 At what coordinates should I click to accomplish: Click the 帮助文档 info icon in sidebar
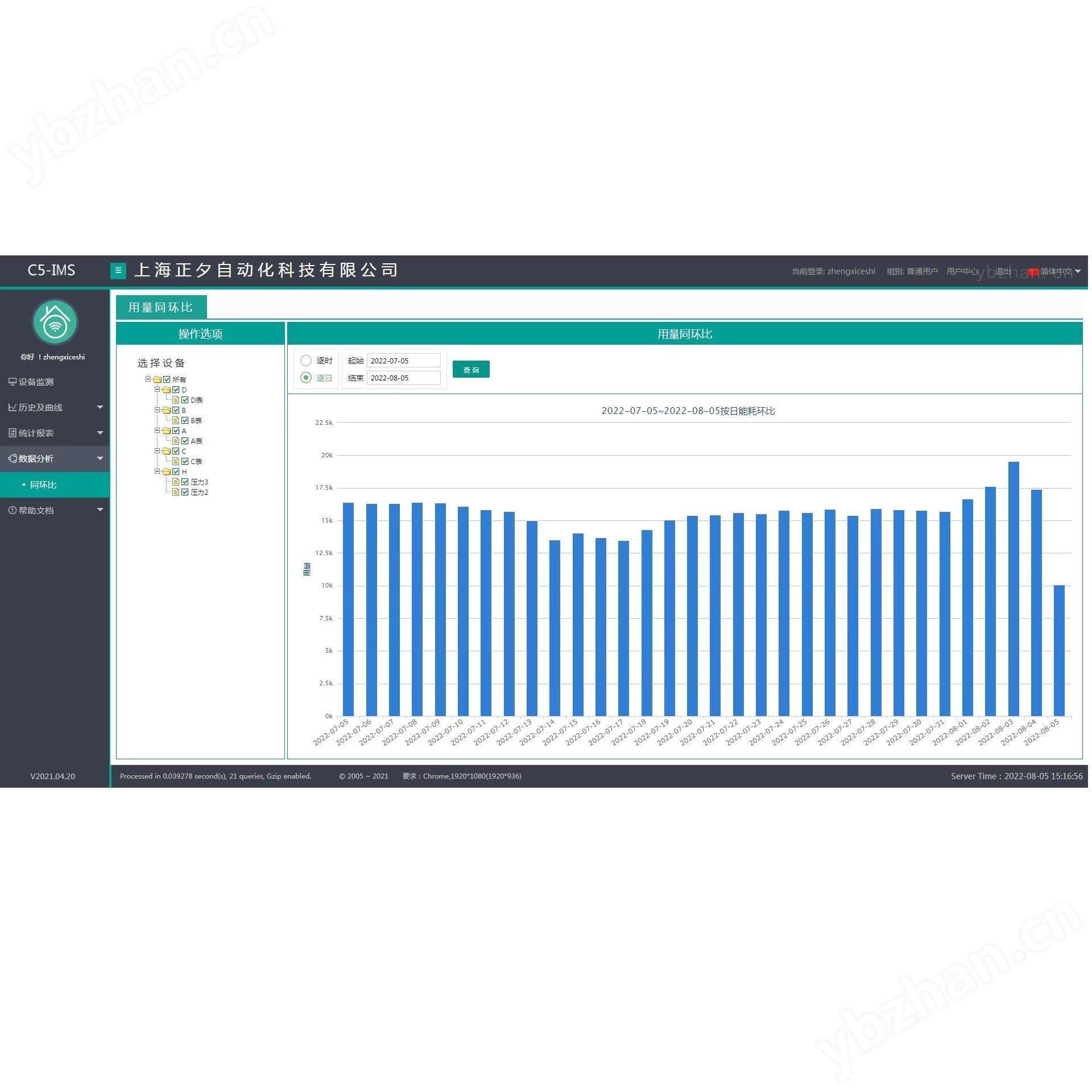(x=12, y=511)
